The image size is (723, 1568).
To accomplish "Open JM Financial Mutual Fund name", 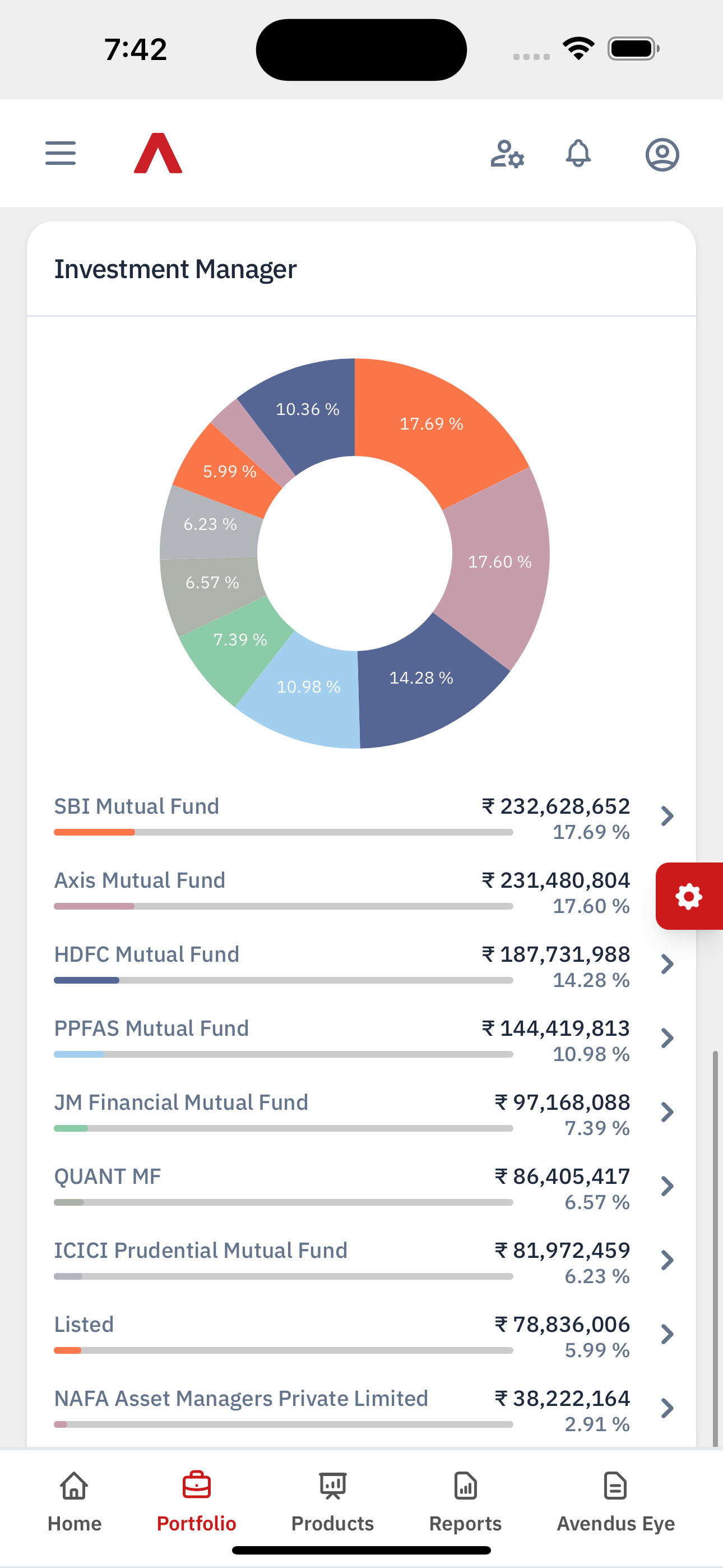I will (x=182, y=1103).
